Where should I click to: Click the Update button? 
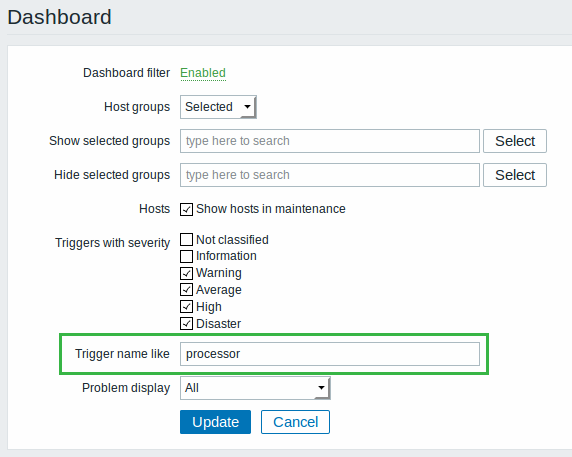215,422
